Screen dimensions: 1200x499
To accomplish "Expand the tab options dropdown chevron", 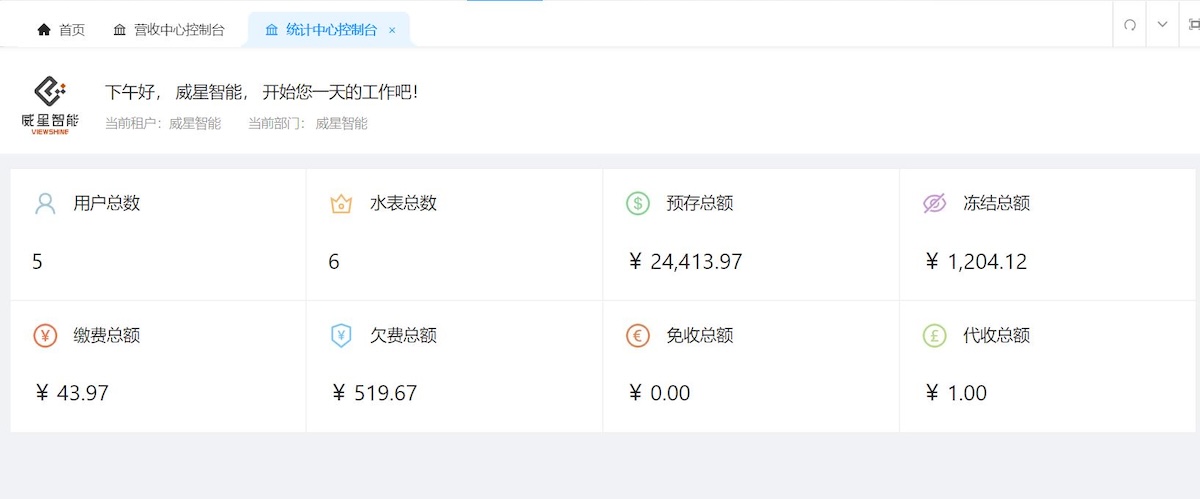I will (x=1162, y=25).
